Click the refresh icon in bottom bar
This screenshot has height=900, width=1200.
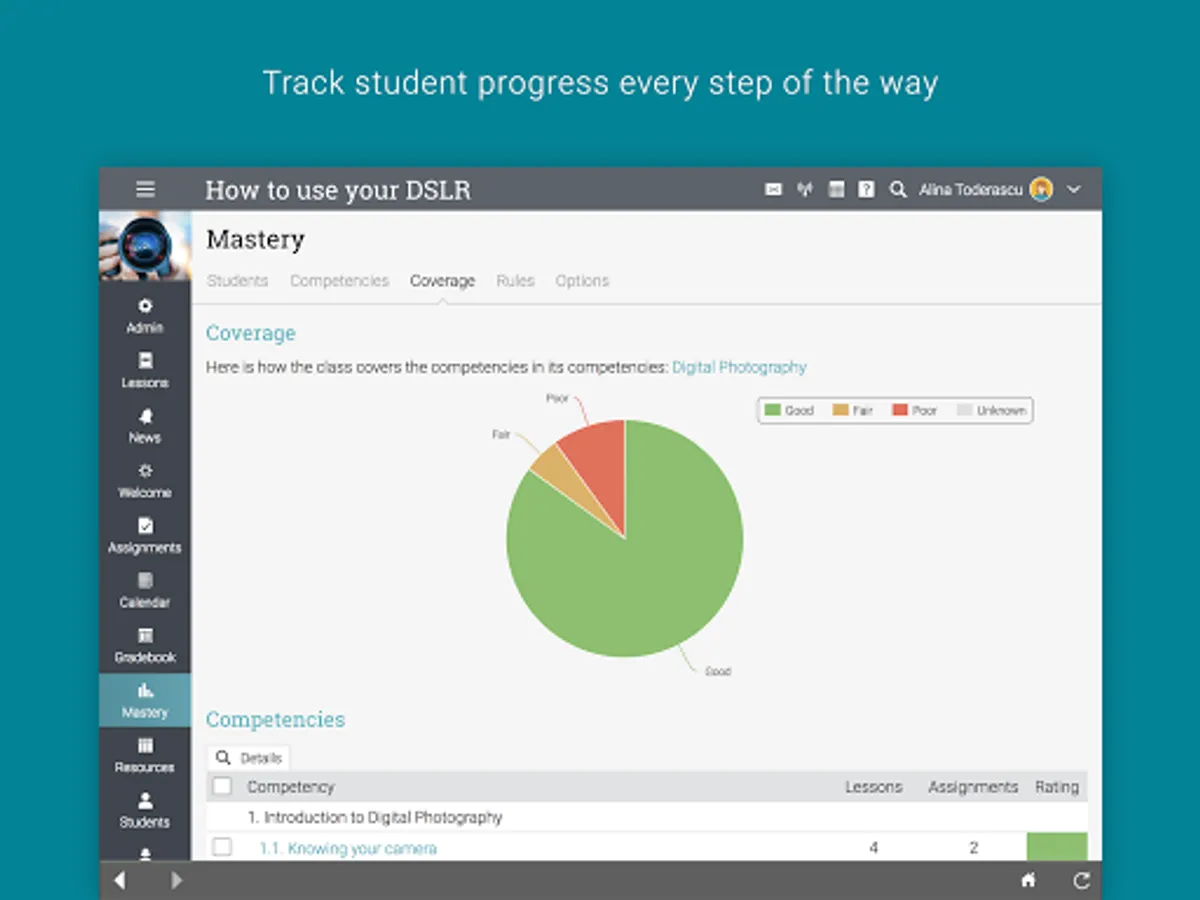[x=1081, y=880]
